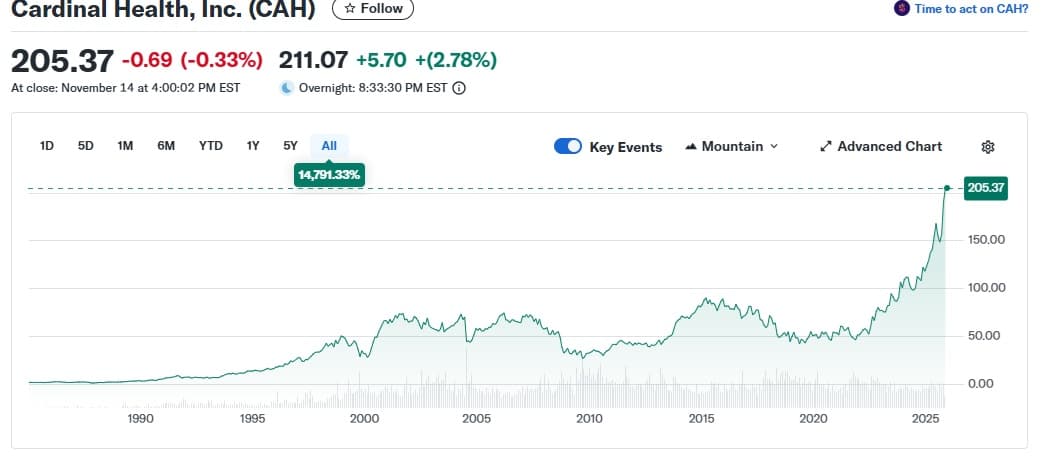This screenshot has height=462, width=1048.
Task: Click the 14,791.33% return badge
Action: 330,175
